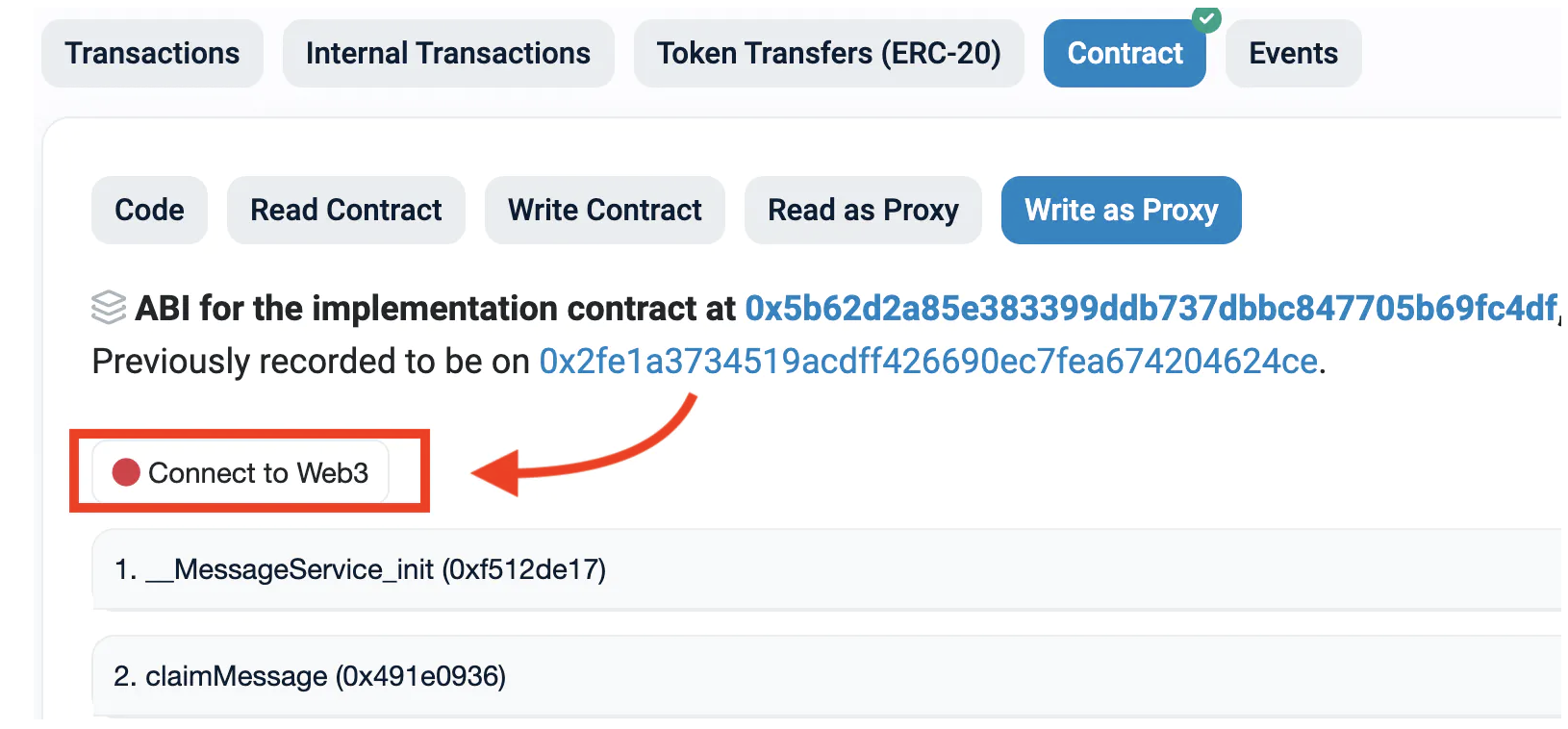Click the red Web3 connection status dot
Screen dimensions: 1568x729
tap(126, 472)
